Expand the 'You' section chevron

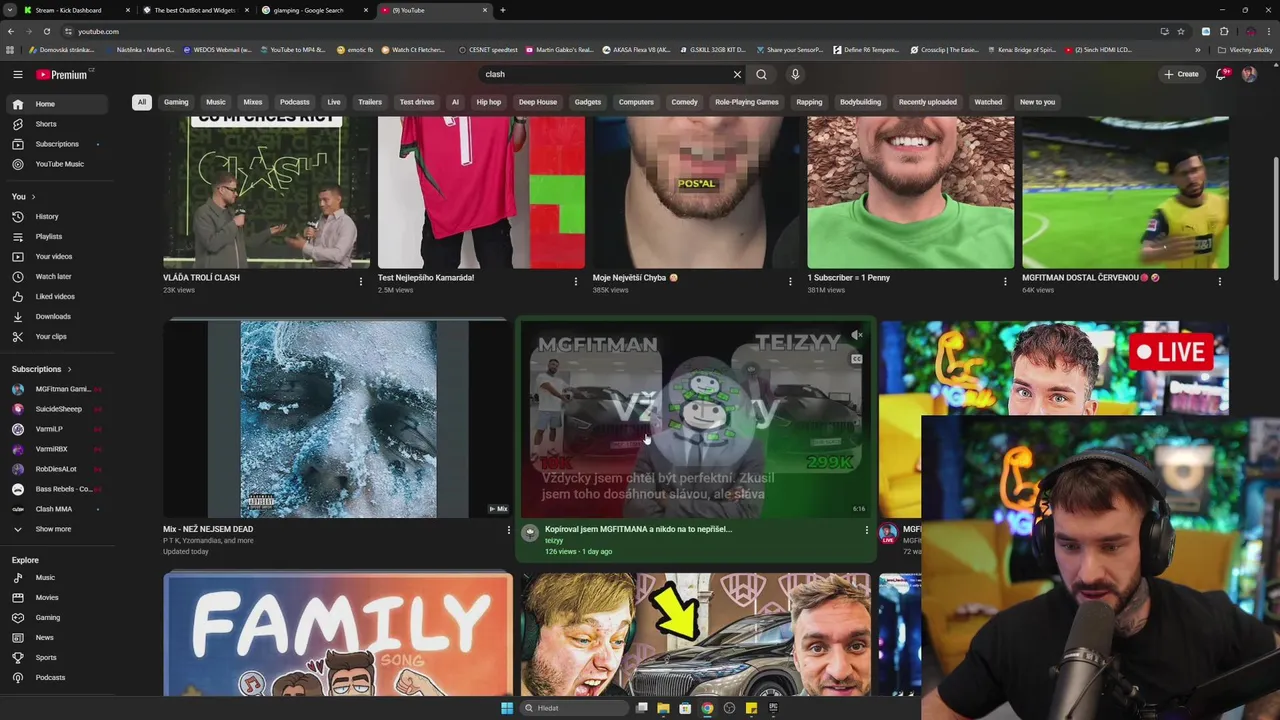click(x=33, y=197)
